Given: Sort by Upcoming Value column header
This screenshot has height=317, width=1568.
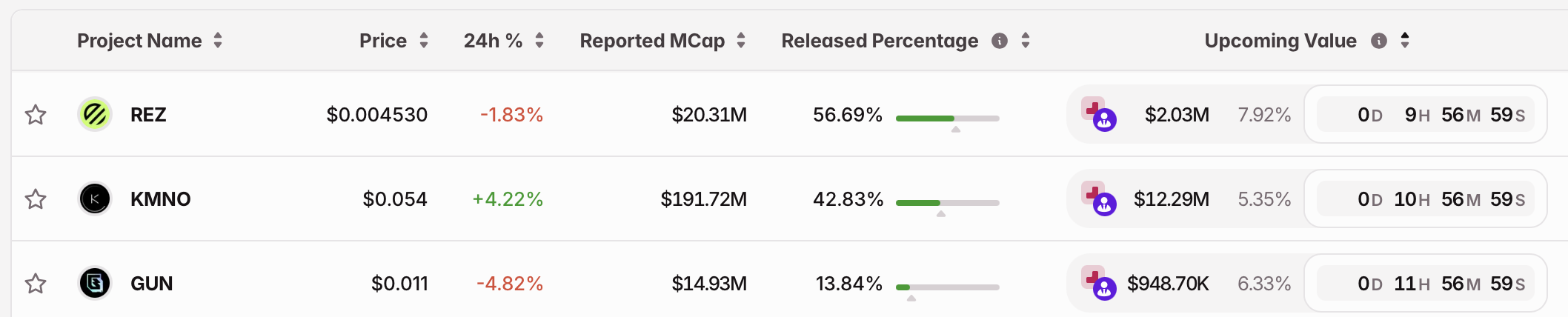Looking at the screenshot, I should 1280,41.
